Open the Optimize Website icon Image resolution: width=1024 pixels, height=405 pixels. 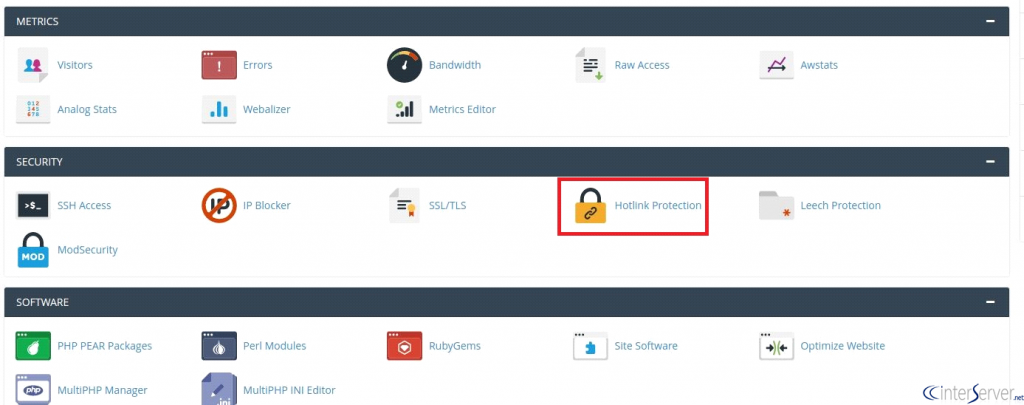coord(776,346)
